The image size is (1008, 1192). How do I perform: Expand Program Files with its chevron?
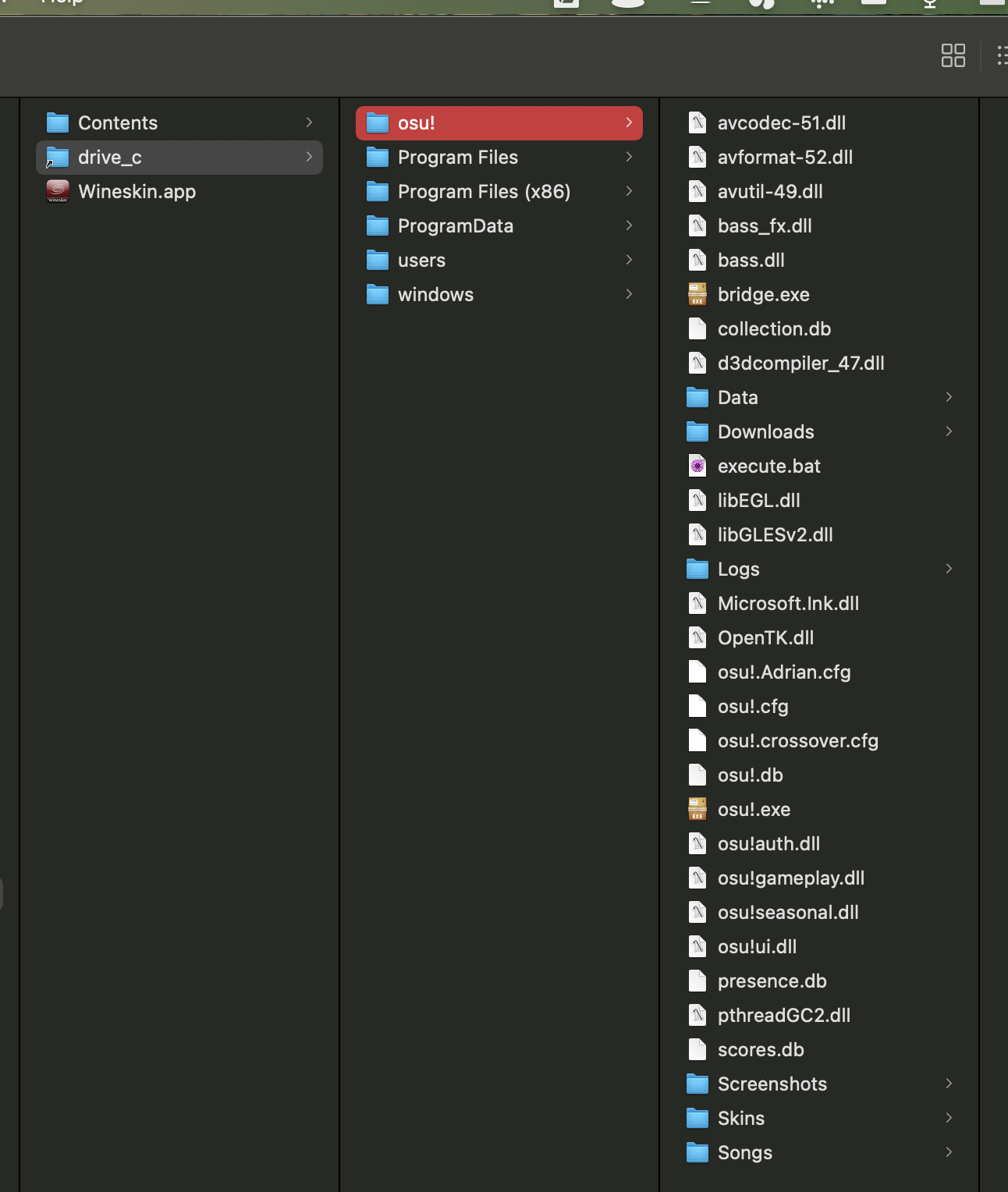pyautogui.click(x=629, y=157)
